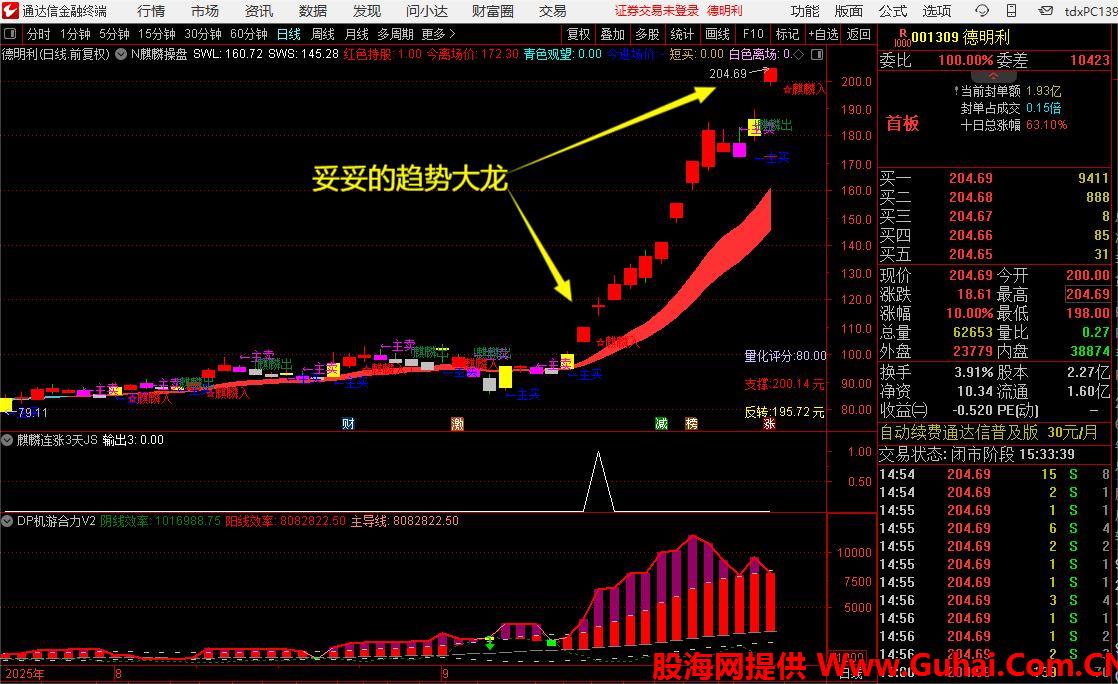Select the 周线 weekly chart tab
This screenshot has height=684, width=1118.
point(323,34)
